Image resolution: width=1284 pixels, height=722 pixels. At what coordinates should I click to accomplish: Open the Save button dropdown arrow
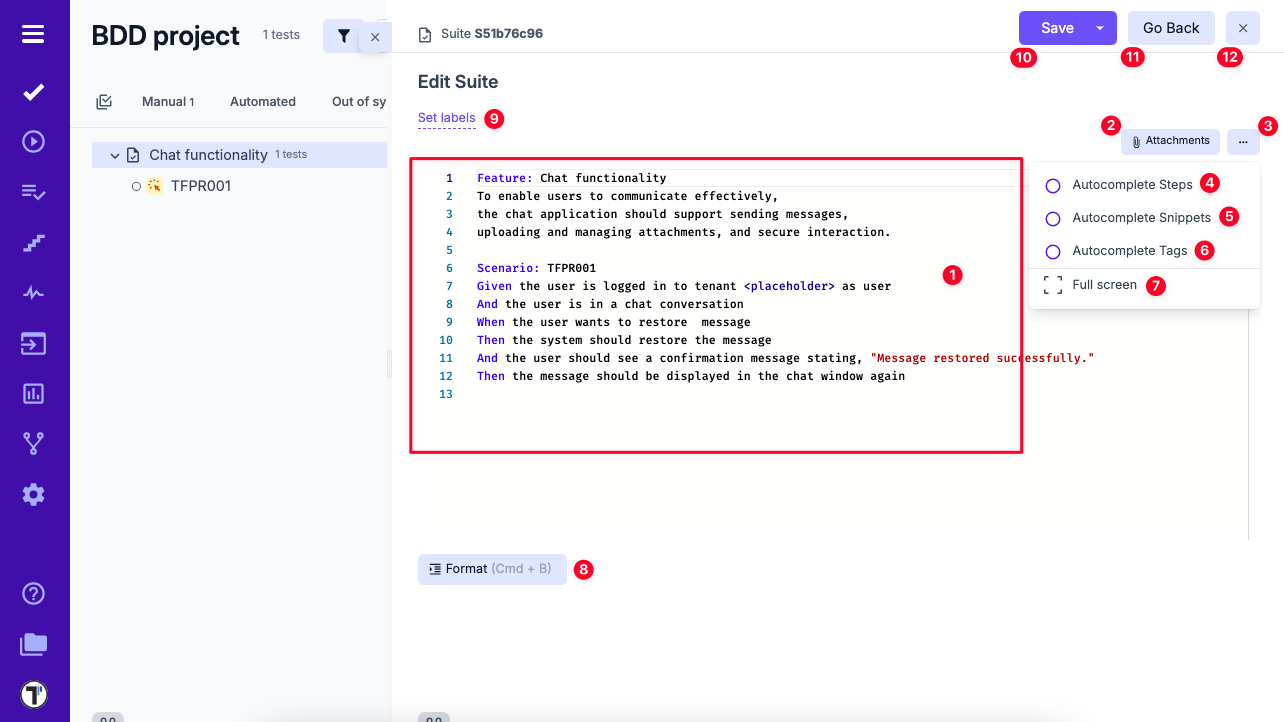click(x=1102, y=28)
